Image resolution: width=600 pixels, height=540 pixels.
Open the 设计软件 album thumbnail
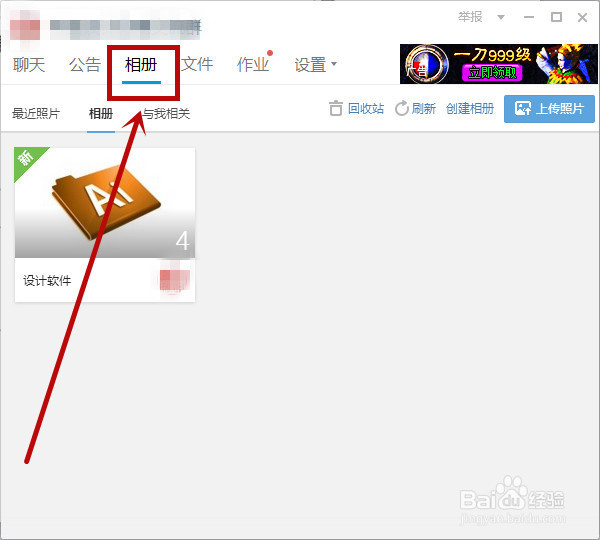[105, 202]
